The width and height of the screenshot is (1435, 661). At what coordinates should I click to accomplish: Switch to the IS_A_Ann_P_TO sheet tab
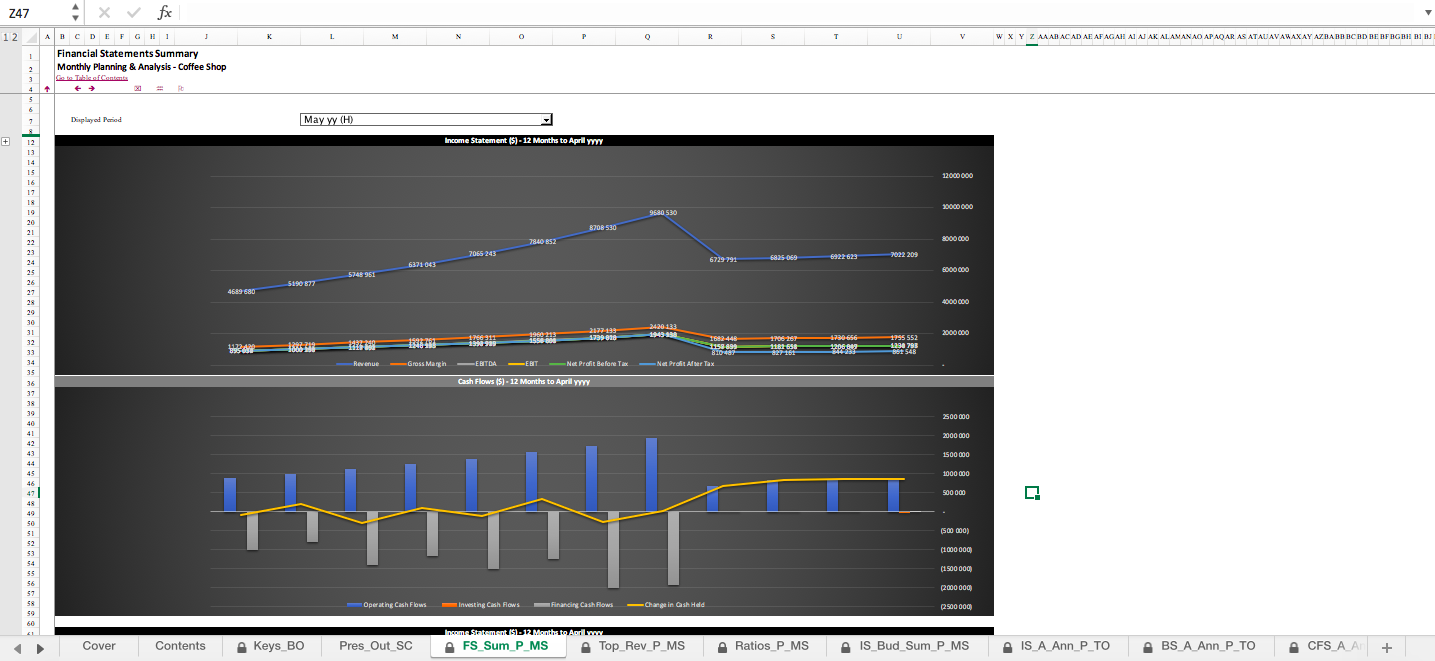[1056, 646]
